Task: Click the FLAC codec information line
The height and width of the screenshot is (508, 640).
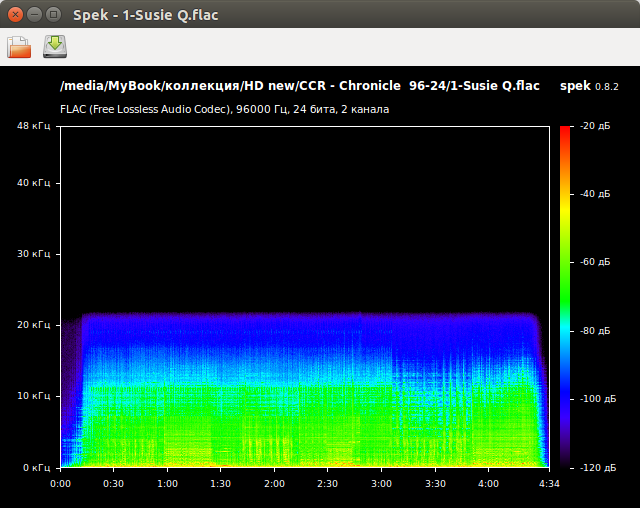Action: [224, 109]
